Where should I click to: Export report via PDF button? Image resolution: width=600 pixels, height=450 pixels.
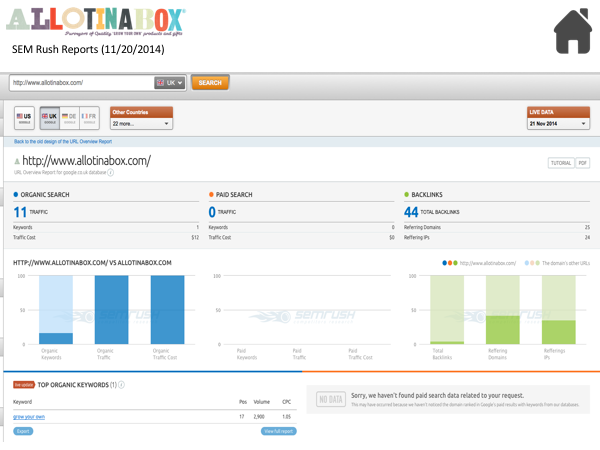(x=582, y=163)
